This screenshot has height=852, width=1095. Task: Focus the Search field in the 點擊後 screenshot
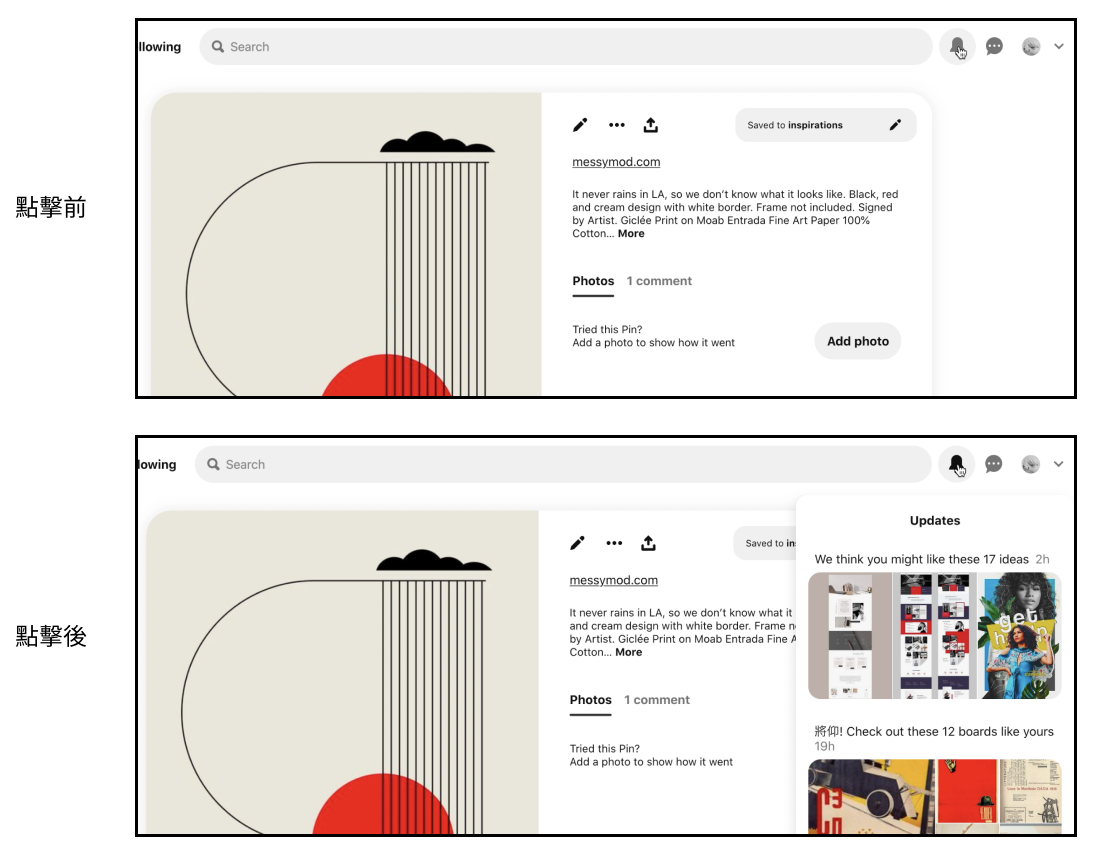pyautogui.click(x=563, y=464)
